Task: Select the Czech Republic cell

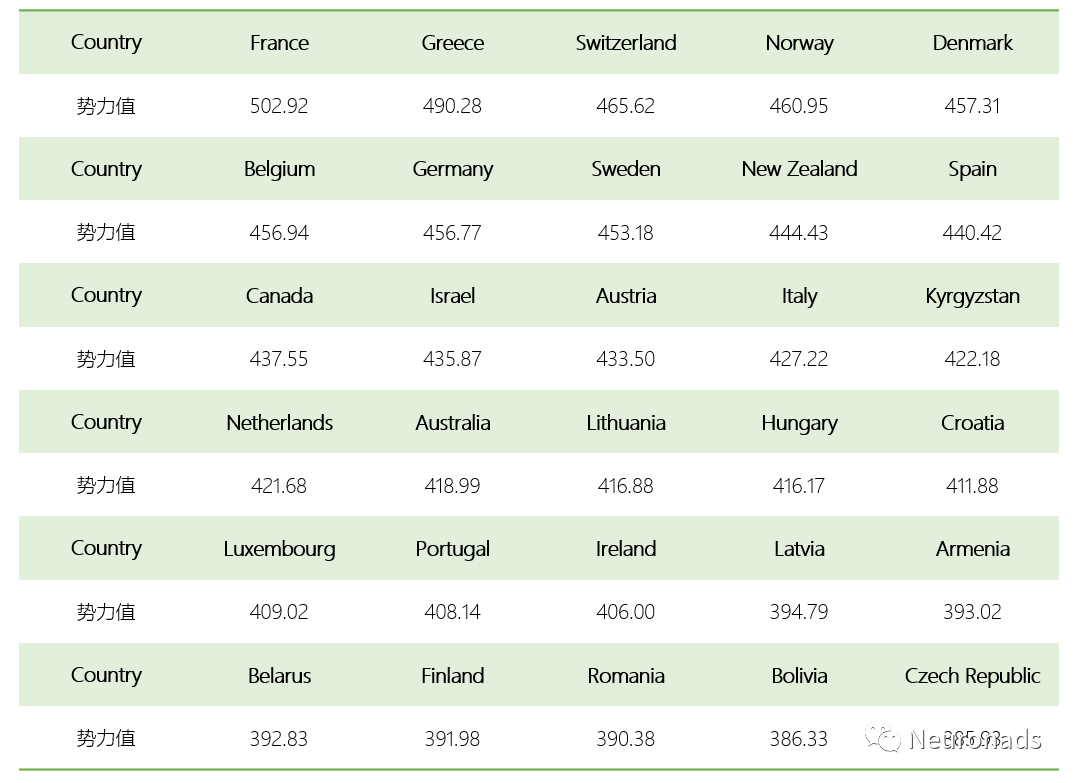Action: coord(972,676)
